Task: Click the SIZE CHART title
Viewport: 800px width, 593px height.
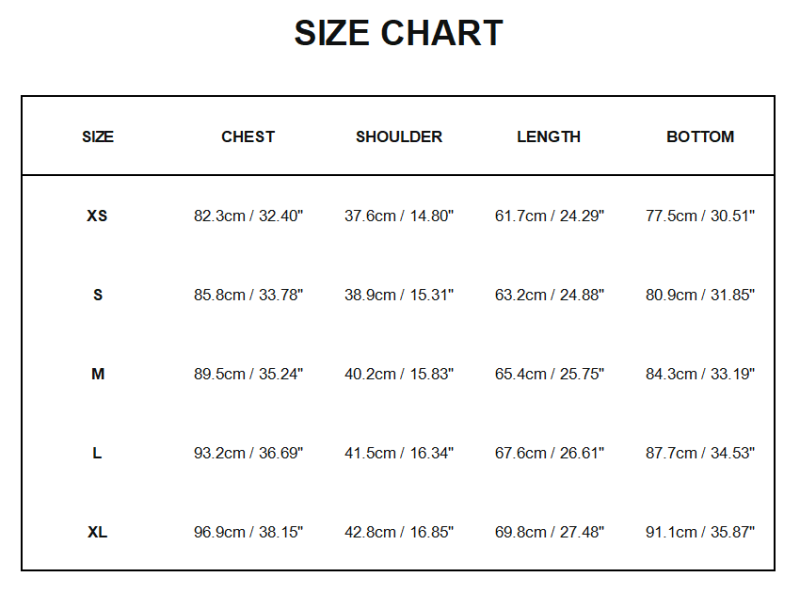Action: coord(398,34)
